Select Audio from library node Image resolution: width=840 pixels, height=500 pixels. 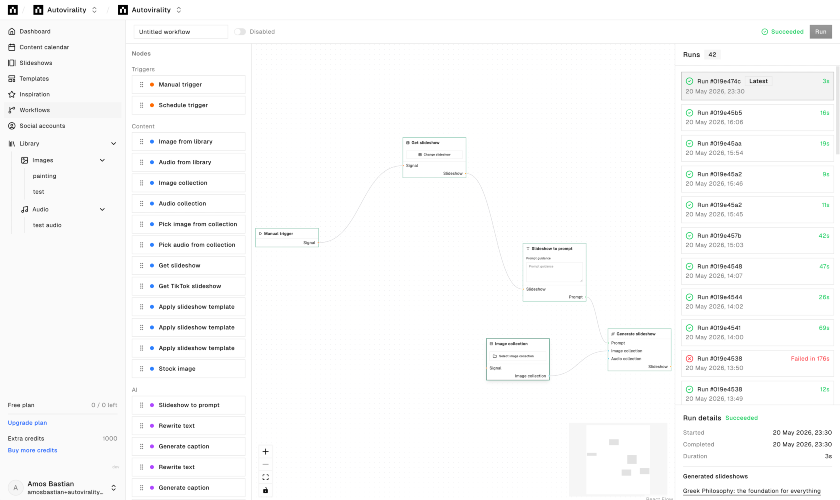pos(189,162)
